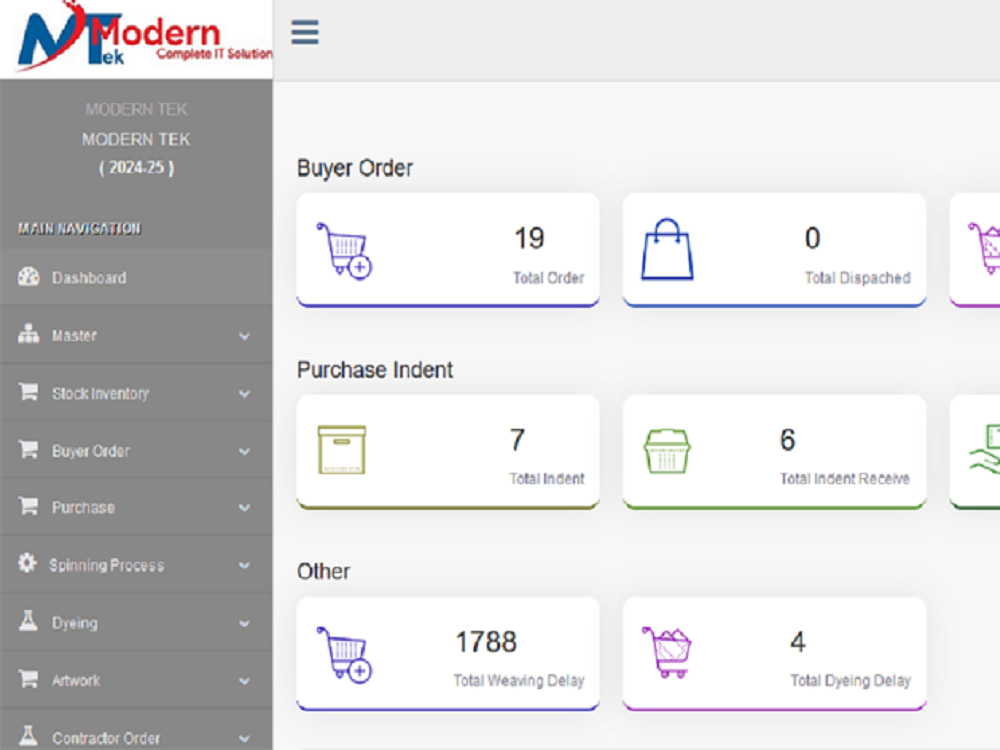
Task: Expand the Contractor Order chevron
Action: pos(244,738)
